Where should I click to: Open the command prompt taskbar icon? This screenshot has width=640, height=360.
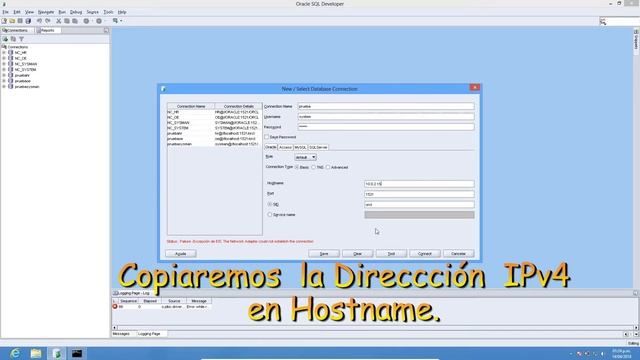tap(77, 353)
